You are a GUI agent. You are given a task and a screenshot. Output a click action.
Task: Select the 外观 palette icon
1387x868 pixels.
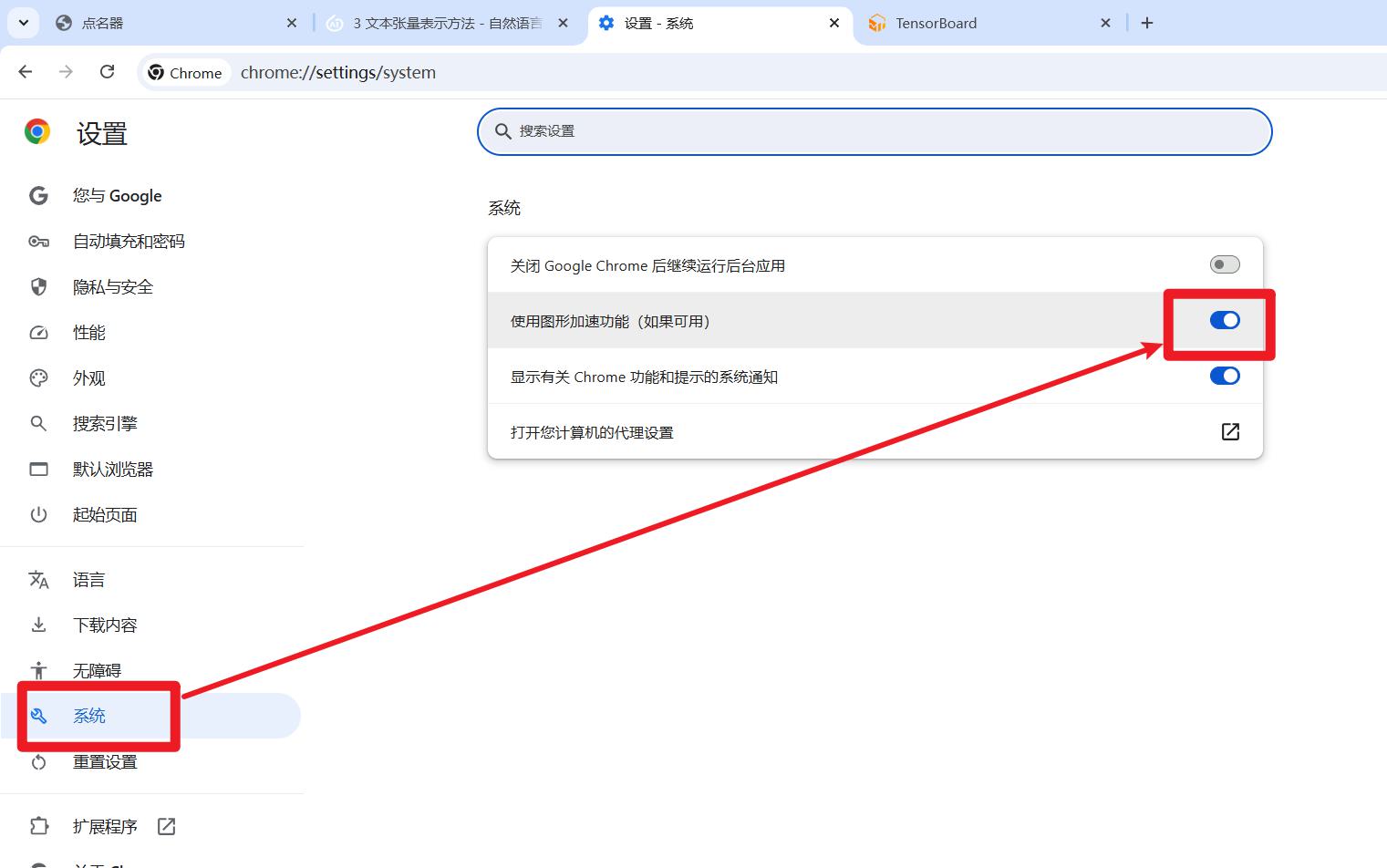click(38, 378)
